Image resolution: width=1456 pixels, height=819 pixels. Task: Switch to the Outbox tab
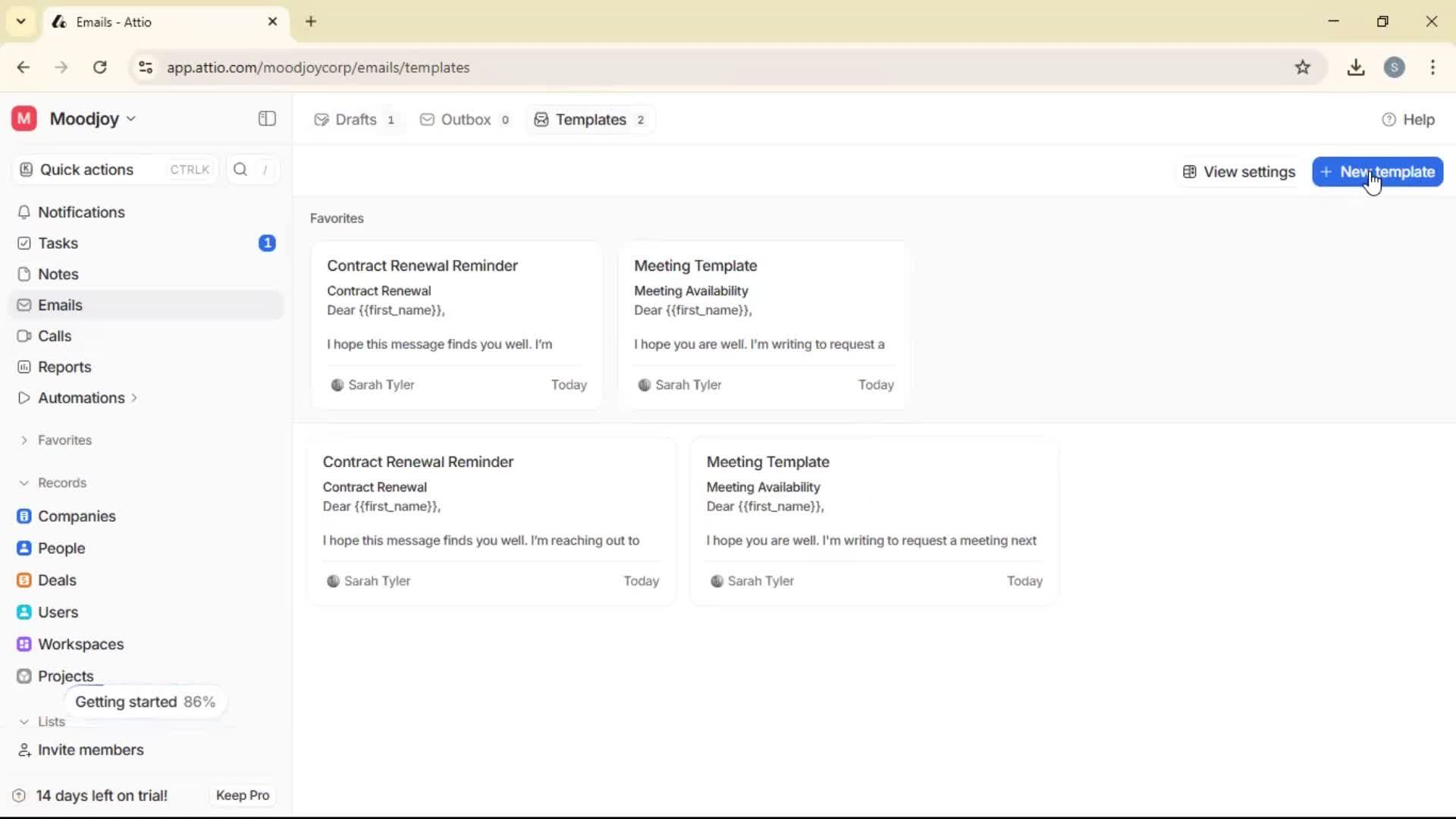point(465,119)
